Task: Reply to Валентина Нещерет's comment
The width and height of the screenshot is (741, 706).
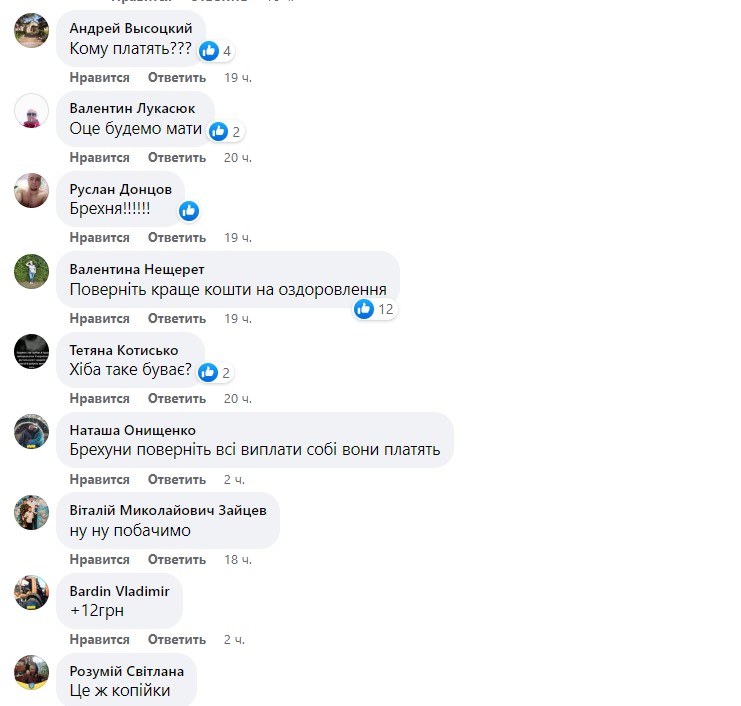Action: click(177, 319)
